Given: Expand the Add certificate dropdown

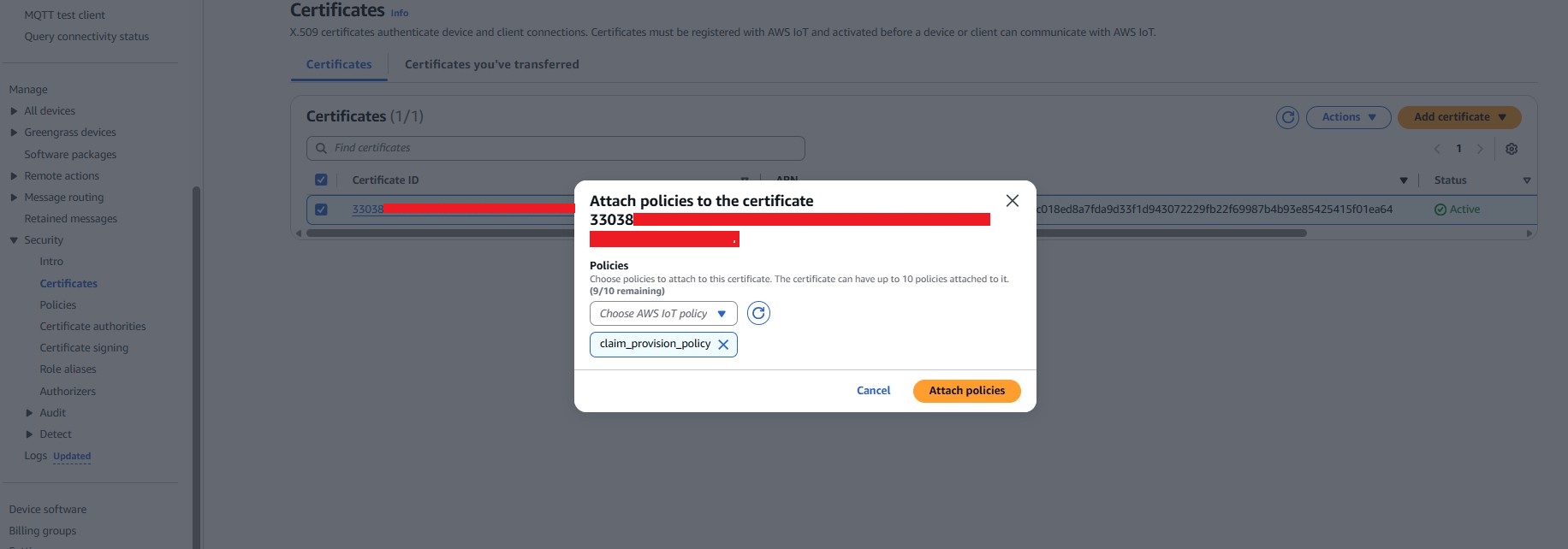Looking at the screenshot, I should tap(1458, 117).
